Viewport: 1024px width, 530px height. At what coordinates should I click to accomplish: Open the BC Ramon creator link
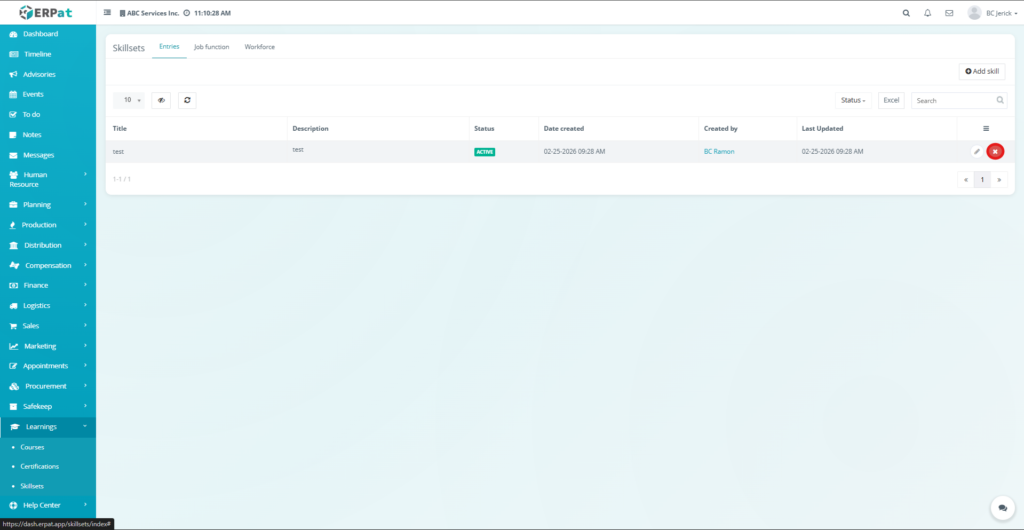click(x=719, y=152)
